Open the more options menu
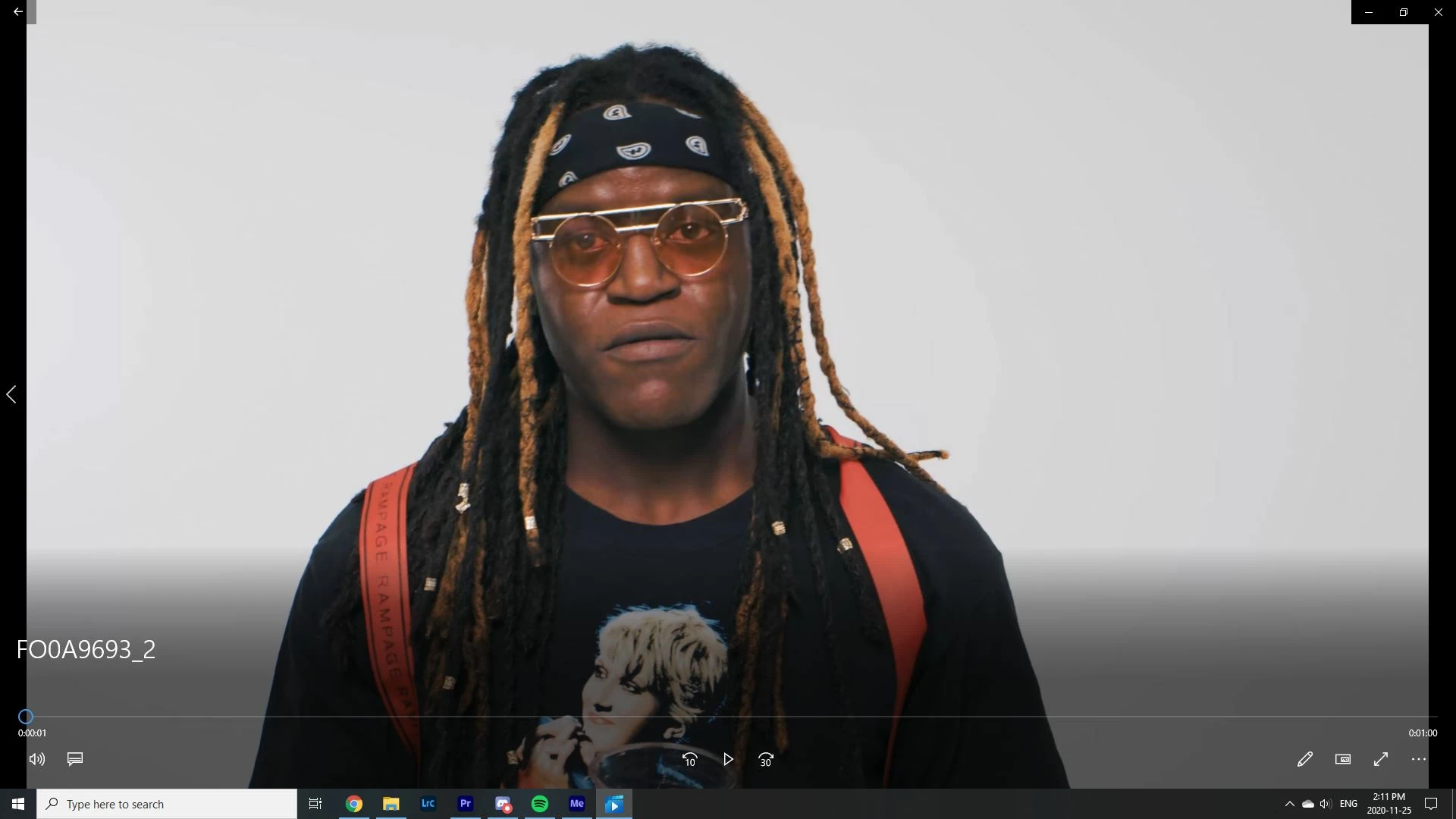The image size is (1456, 819). tap(1419, 759)
